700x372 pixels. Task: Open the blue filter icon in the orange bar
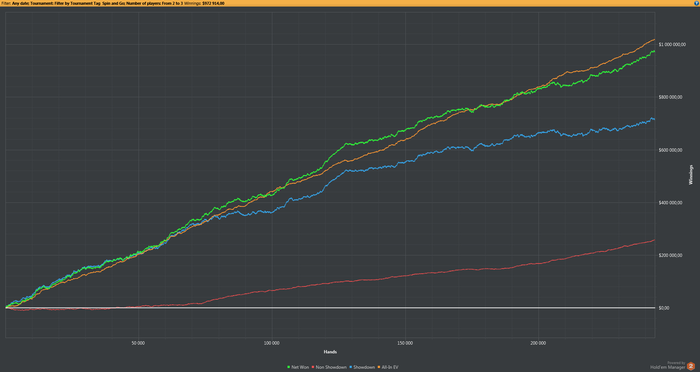pos(697,3)
